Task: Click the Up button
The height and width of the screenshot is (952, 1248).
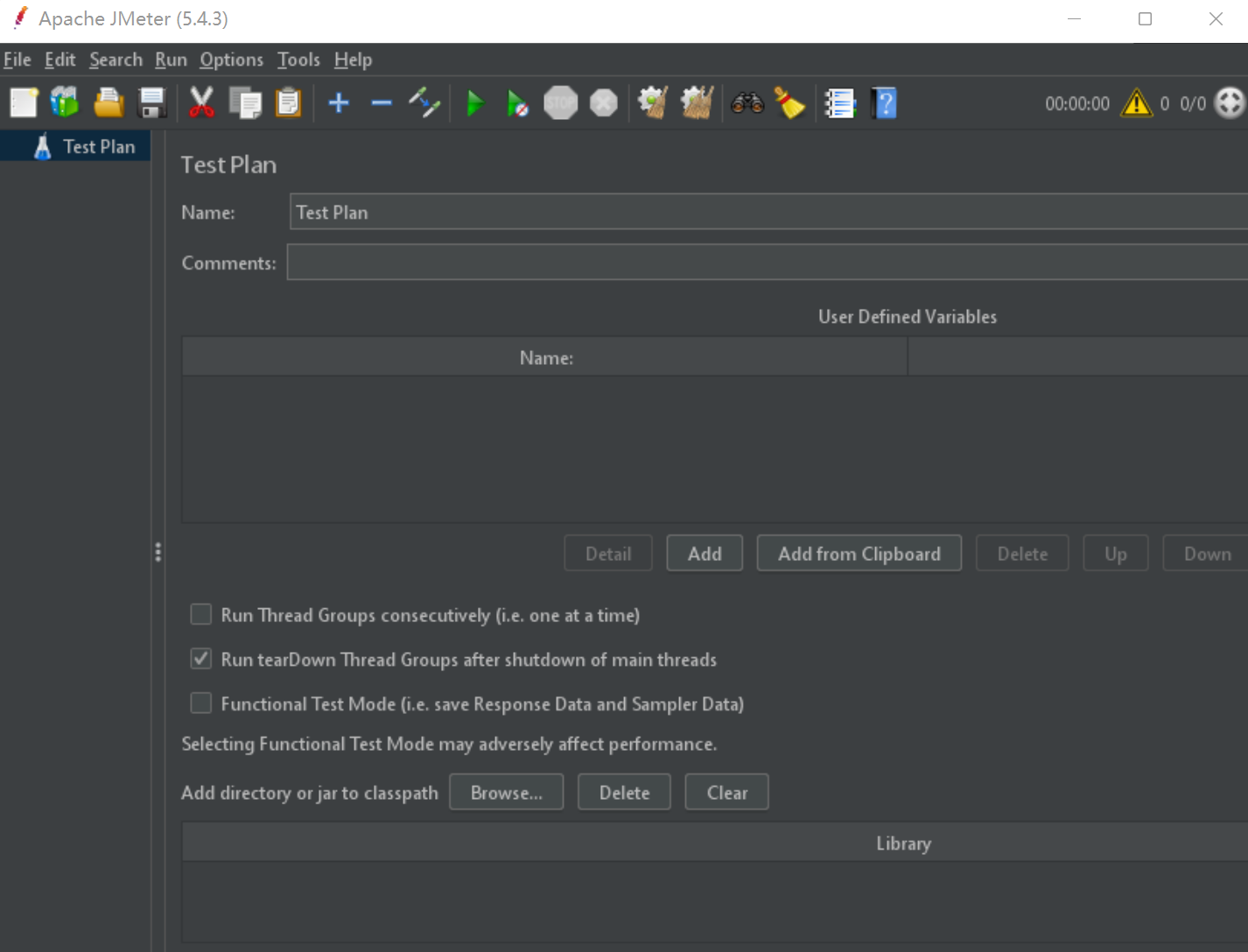Action: (1116, 553)
